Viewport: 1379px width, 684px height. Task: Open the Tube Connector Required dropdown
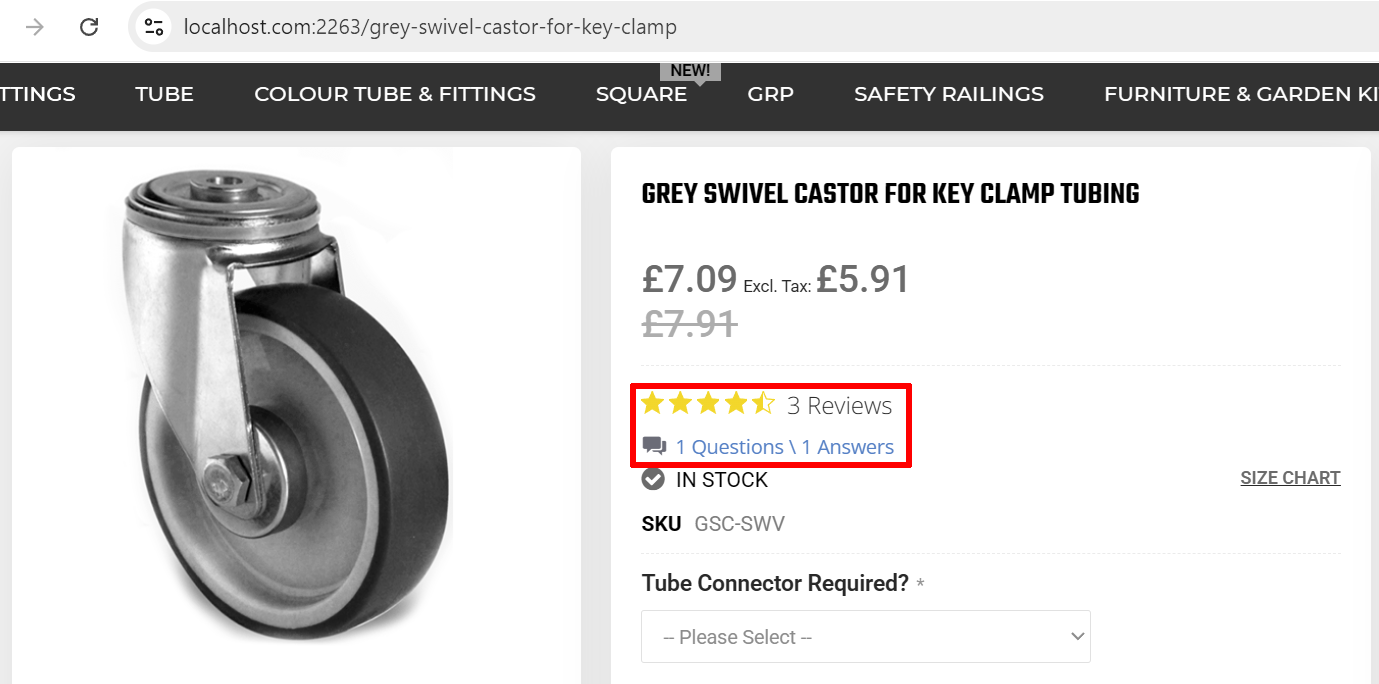(865, 636)
